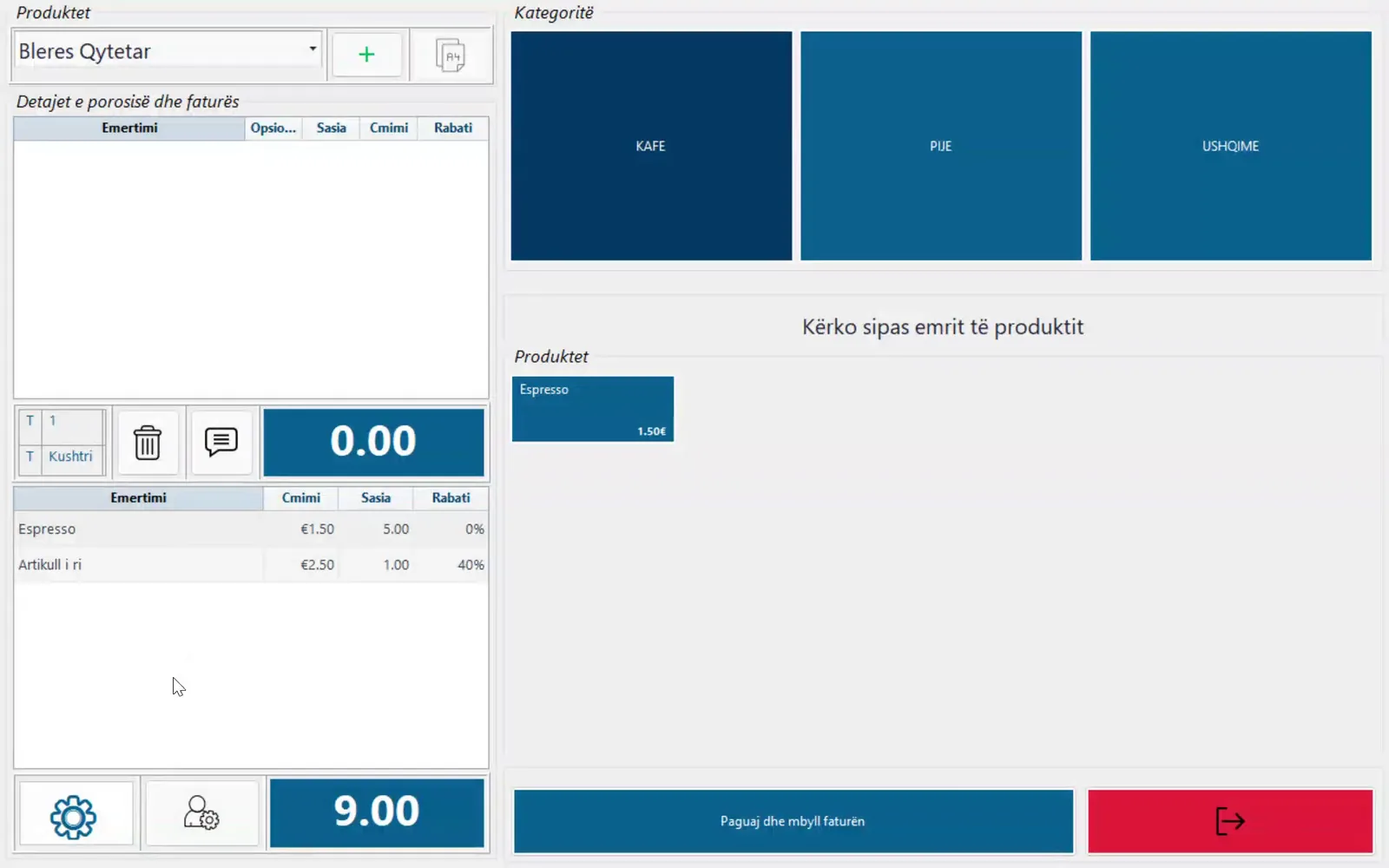Select the PIJE category tile
Screen dimensions: 1389x868
click(x=941, y=146)
